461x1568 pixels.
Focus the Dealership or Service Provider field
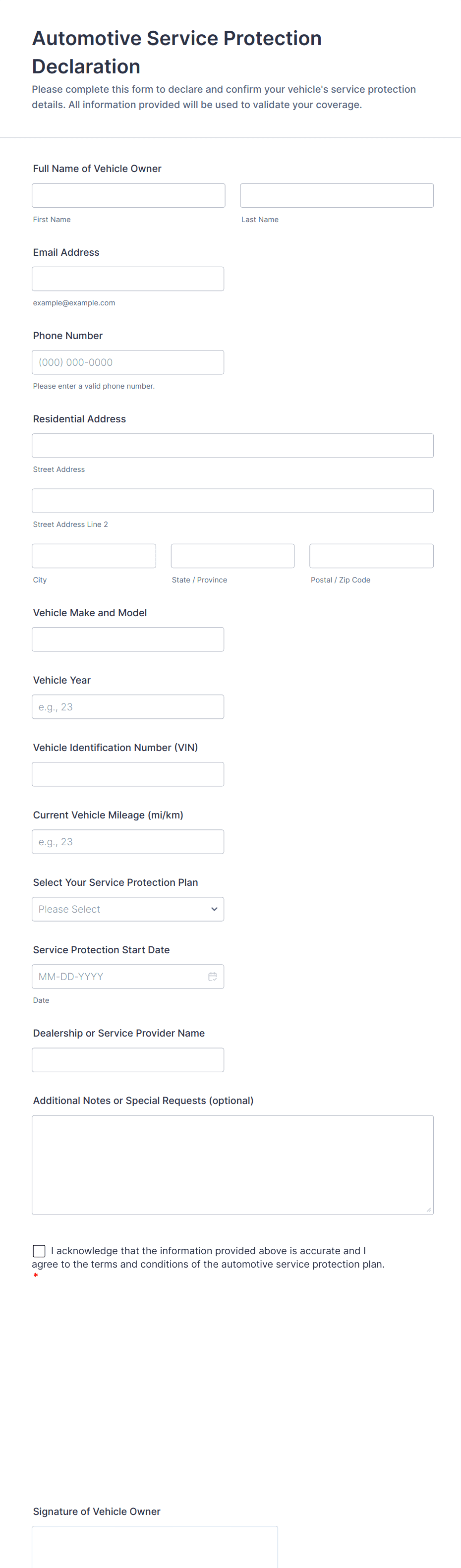click(x=128, y=1060)
